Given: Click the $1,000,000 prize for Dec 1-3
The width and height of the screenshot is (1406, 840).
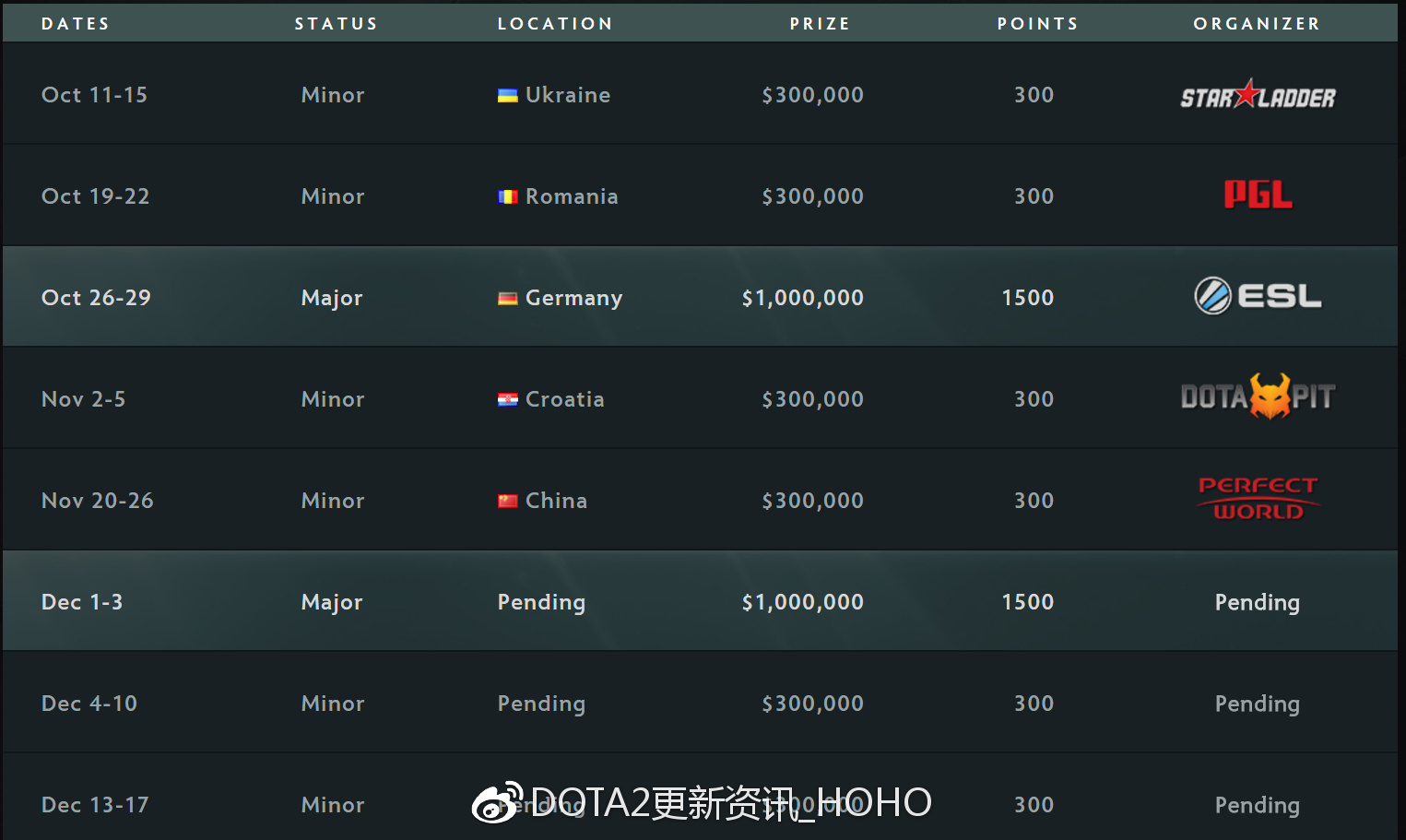Looking at the screenshot, I should (803, 602).
